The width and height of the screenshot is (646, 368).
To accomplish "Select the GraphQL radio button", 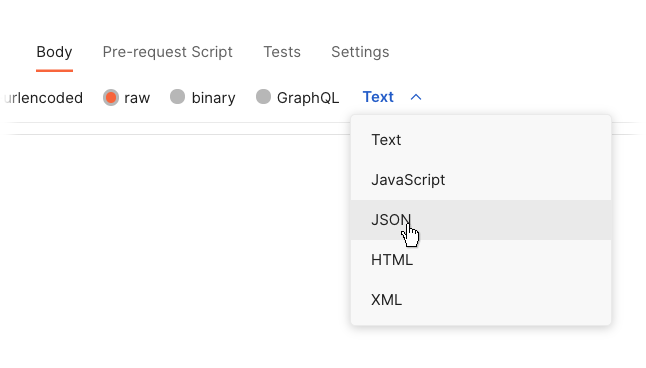I will pyautogui.click(x=263, y=97).
